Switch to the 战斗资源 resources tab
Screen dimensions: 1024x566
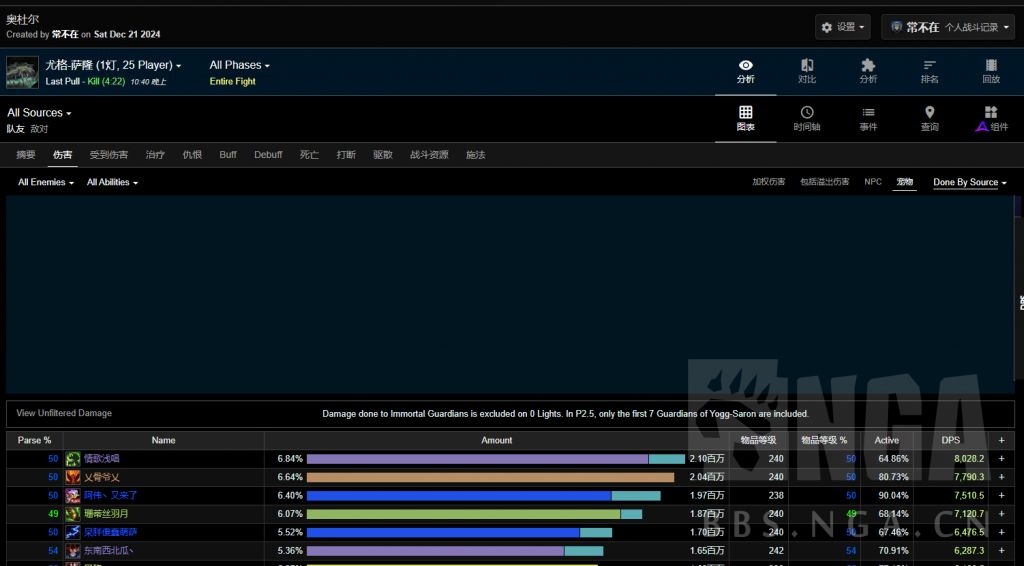tap(429, 155)
